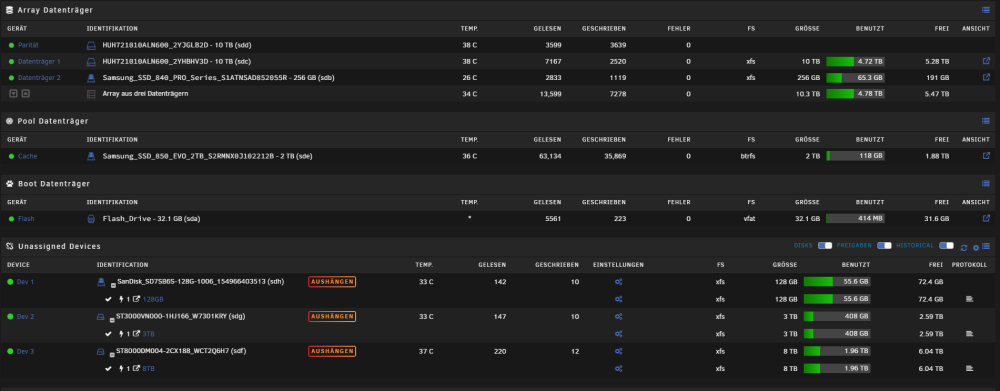
Task: Open the 3TB partition link
Action: point(148,334)
